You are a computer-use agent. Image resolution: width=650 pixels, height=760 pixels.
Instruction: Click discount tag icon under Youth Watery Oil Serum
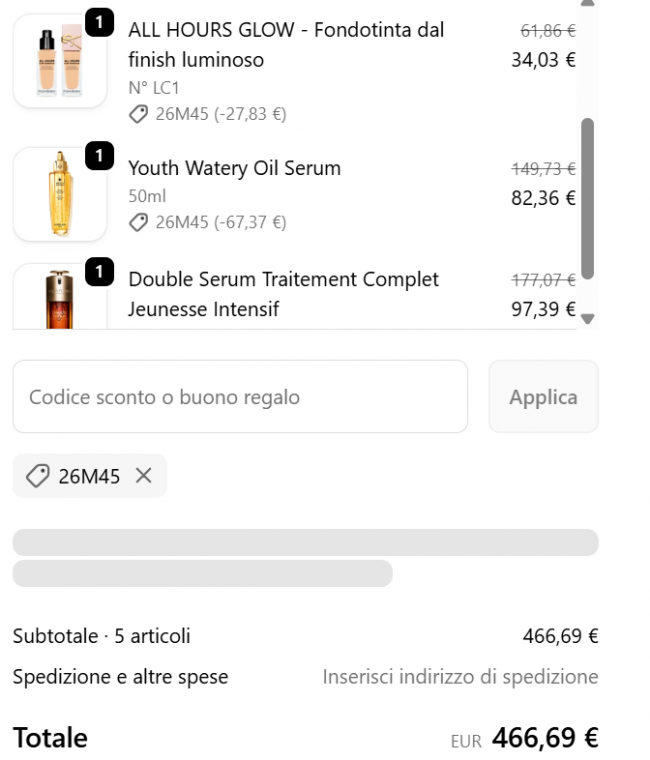(138, 222)
